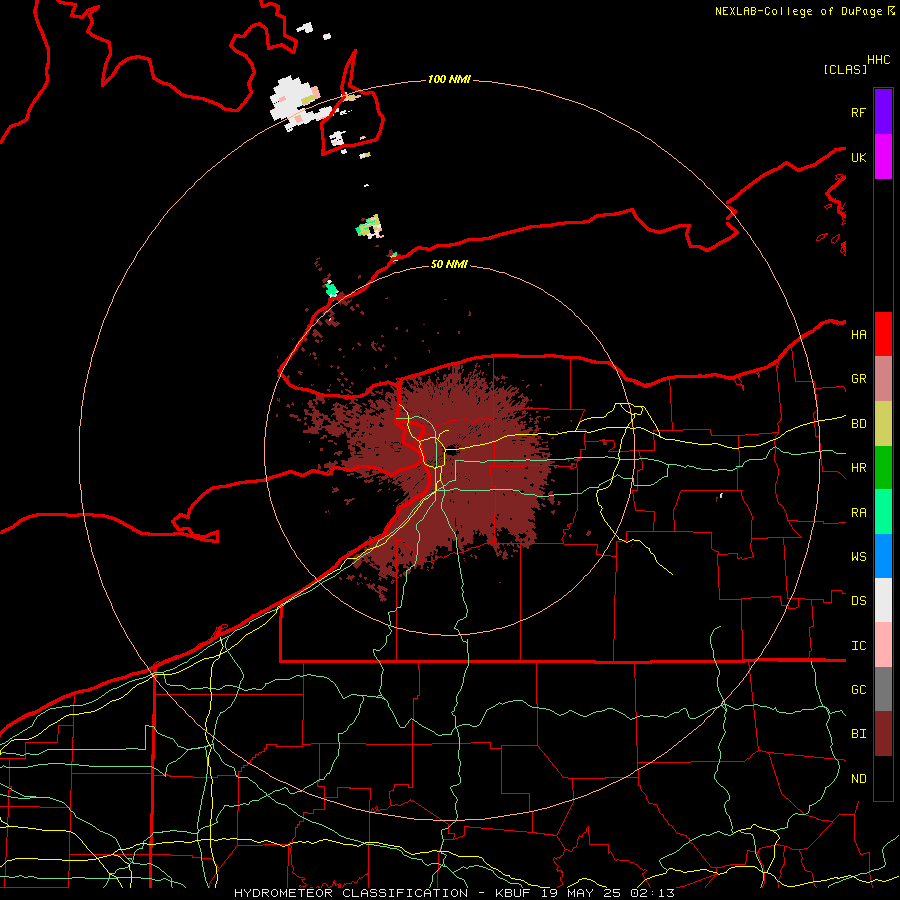Select the "[CLAS]" legend header text
The width and height of the screenshot is (900, 900).
point(845,69)
